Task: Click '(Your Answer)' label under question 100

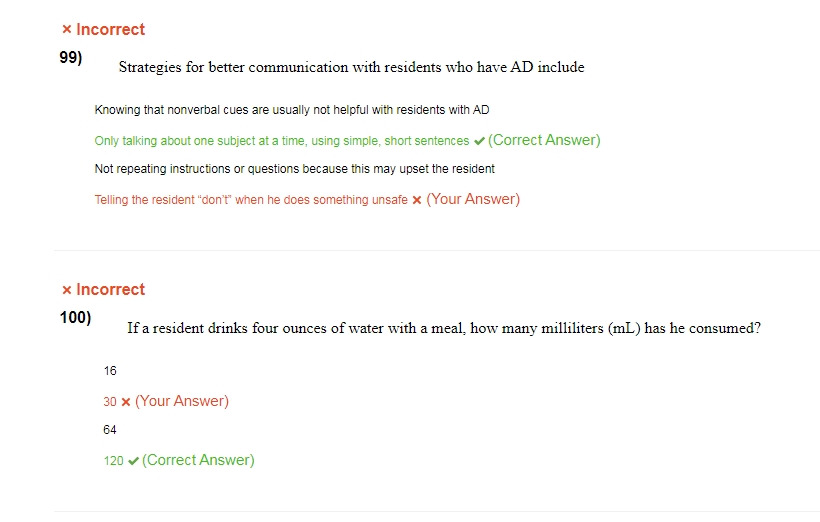Action: 182,401
